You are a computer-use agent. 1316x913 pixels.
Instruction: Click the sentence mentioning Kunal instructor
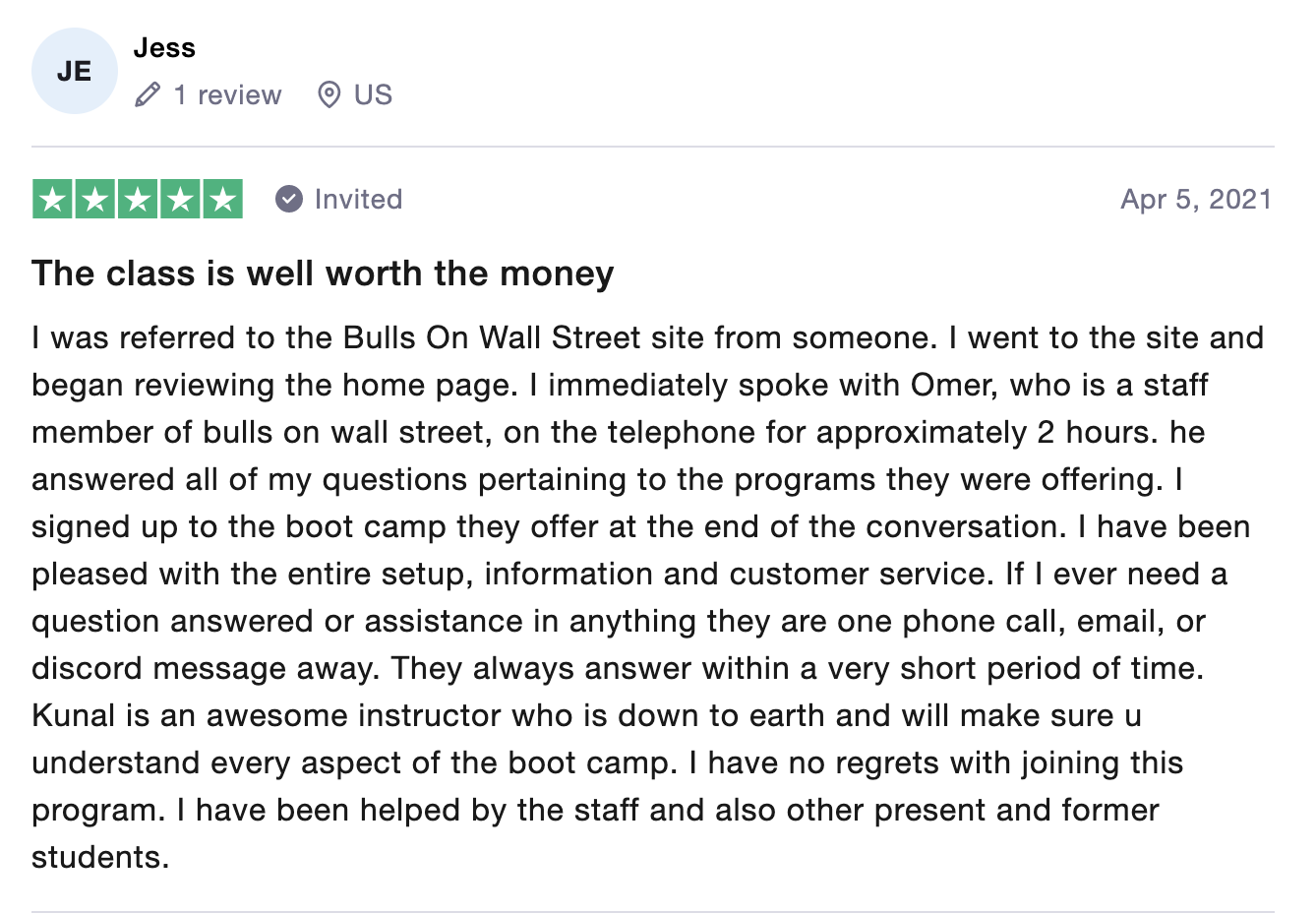pyautogui.click(x=586, y=739)
